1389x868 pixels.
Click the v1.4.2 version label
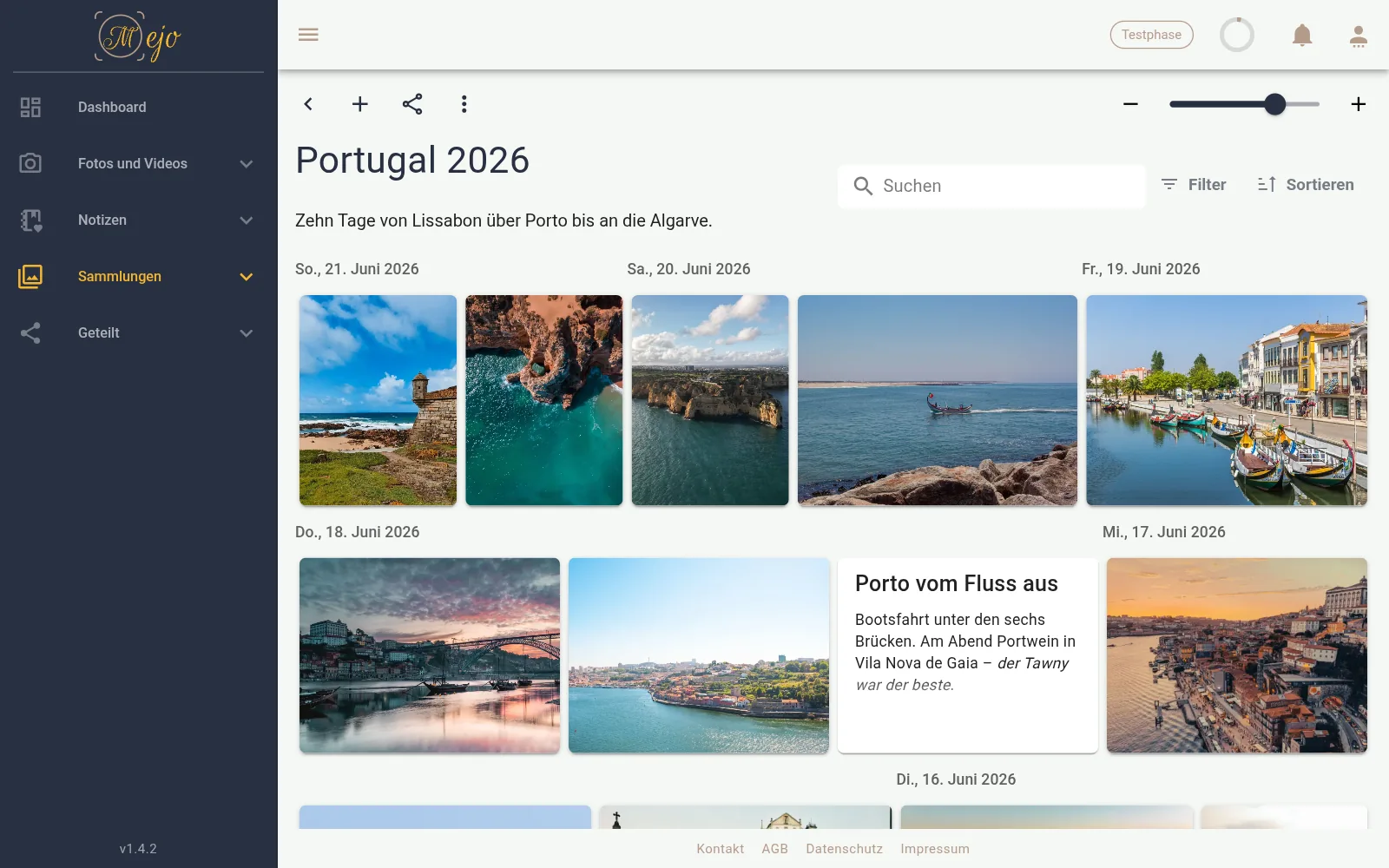coord(138,849)
